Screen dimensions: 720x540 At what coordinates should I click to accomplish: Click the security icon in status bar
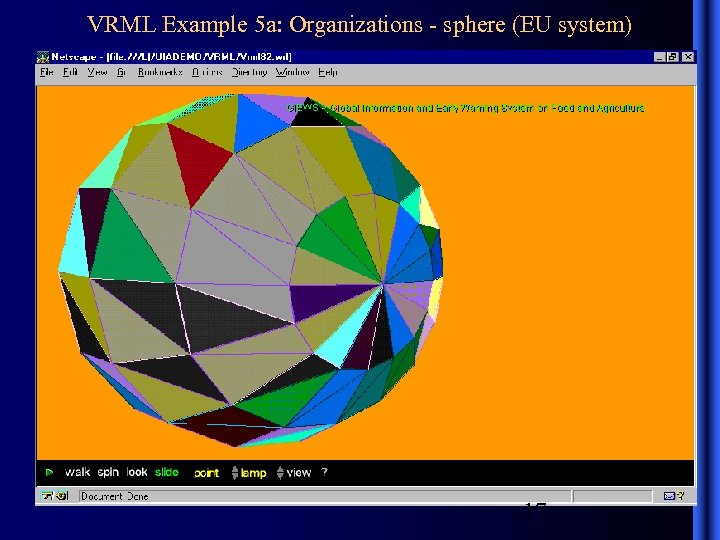pos(55,496)
